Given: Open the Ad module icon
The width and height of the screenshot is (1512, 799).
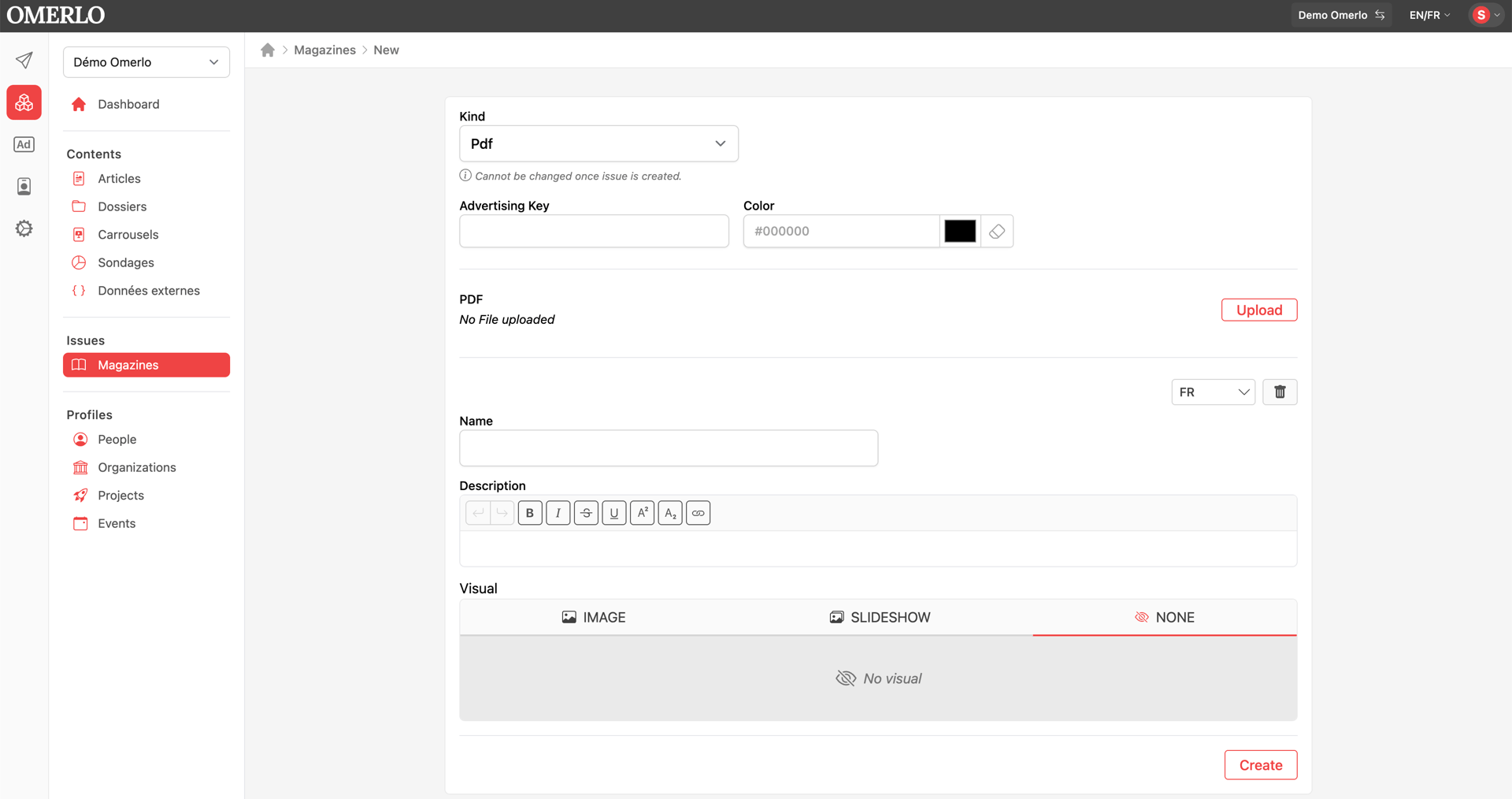Looking at the screenshot, I should pos(24,144).
